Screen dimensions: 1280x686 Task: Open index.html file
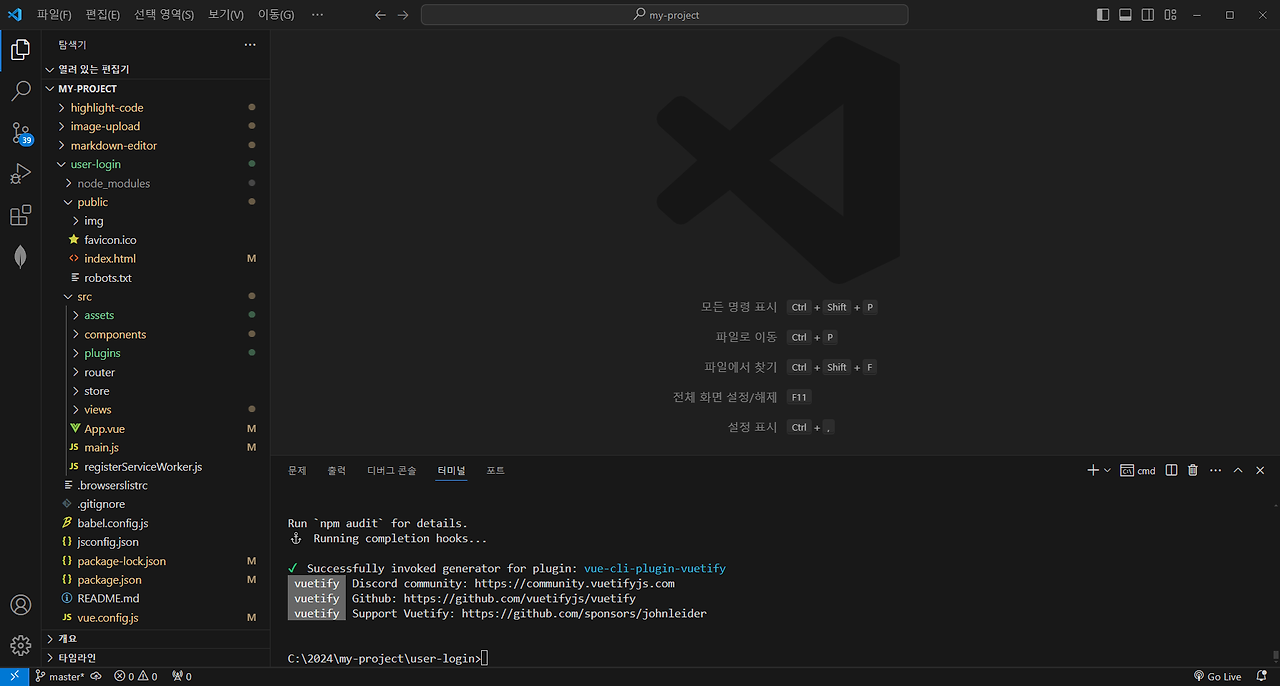click(x=155, y=258)
